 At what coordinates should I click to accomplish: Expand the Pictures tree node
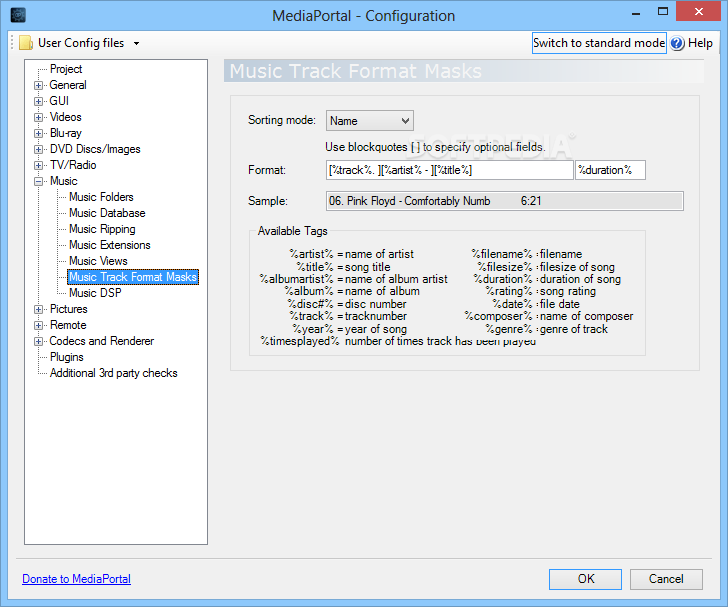point(39,309)
